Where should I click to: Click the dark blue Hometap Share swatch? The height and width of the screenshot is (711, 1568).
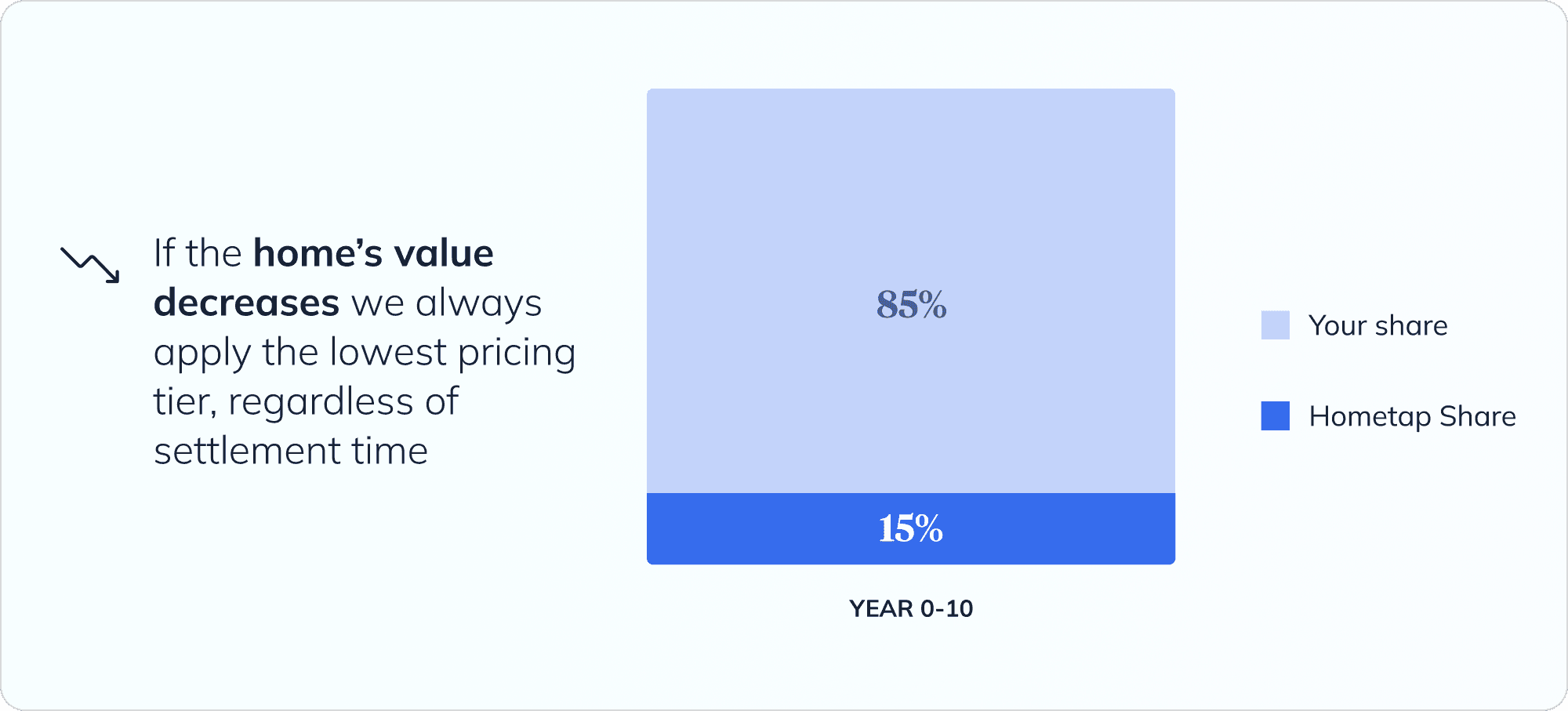1275,416
